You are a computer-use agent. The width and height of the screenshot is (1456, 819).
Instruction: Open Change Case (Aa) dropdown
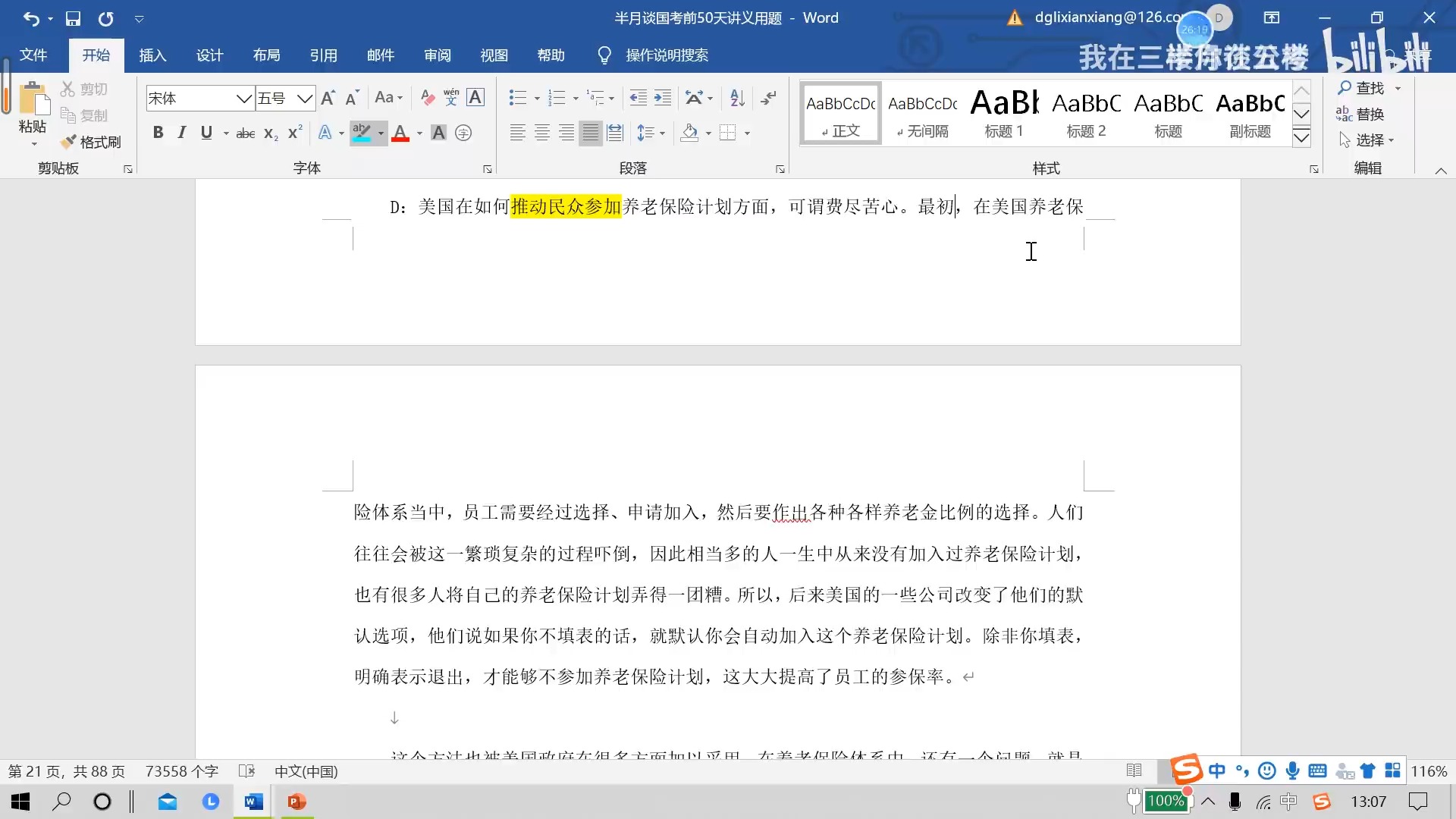coord(389,98)
